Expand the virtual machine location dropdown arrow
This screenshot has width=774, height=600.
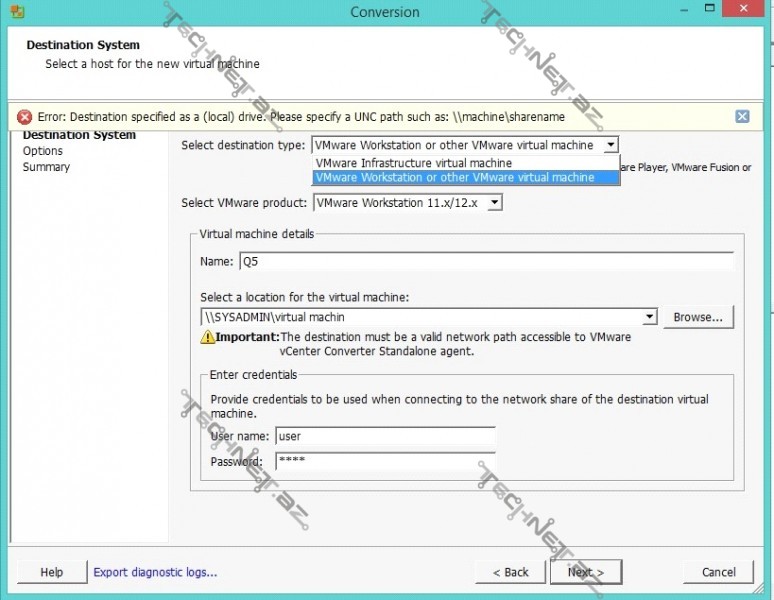point(650,317)
